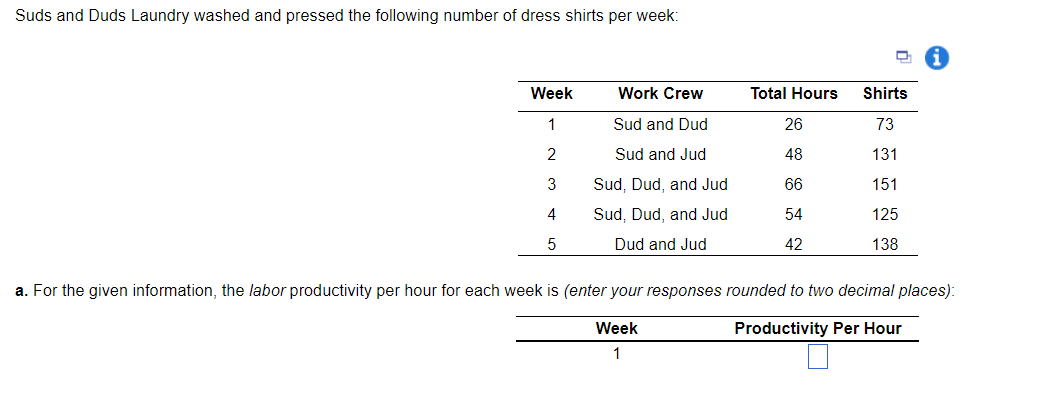This screenshot has height=417, width=1050.
Task: Select the Sud and Jud crew cell
Action: pos(660,155)
